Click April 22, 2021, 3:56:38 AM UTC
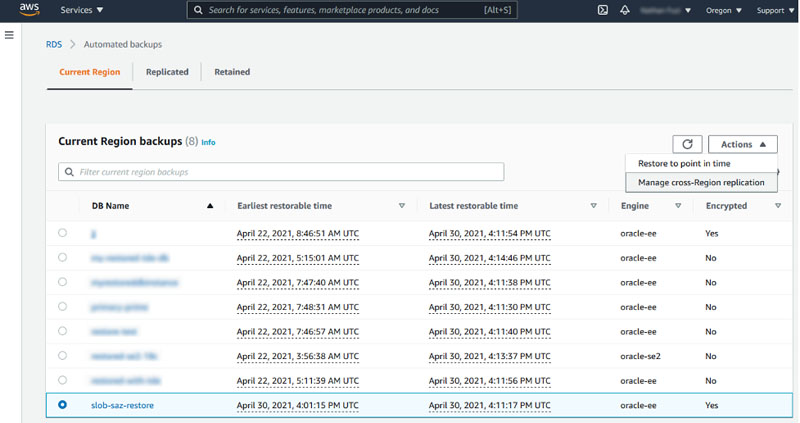Screen dimensions: 800x423 [x=297, y=356]
